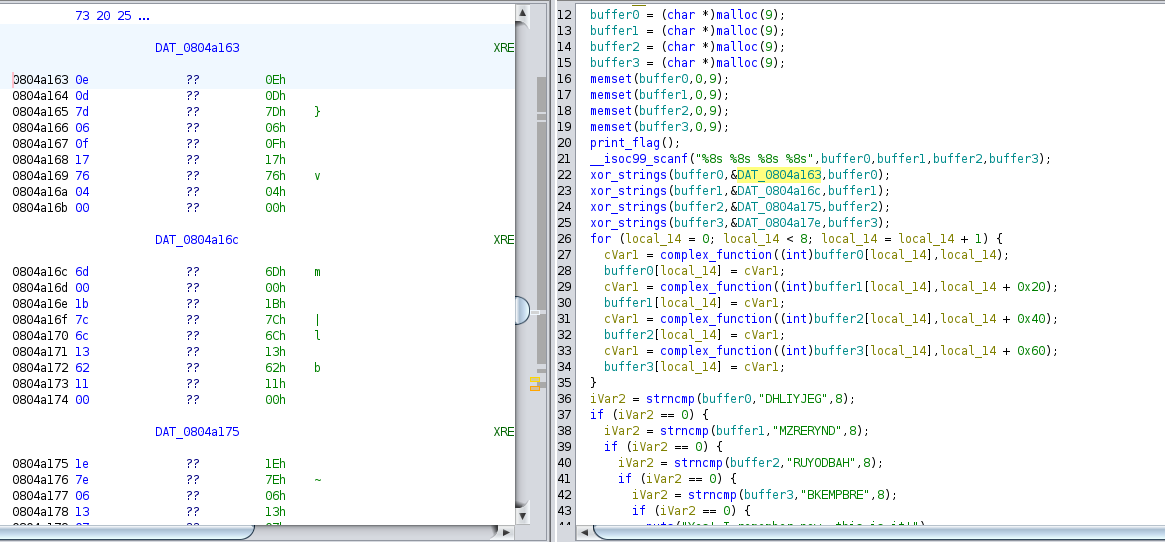Click the ellipsis after bytes 73 20 25
The image size is (1165, 542).
(144, 16)
